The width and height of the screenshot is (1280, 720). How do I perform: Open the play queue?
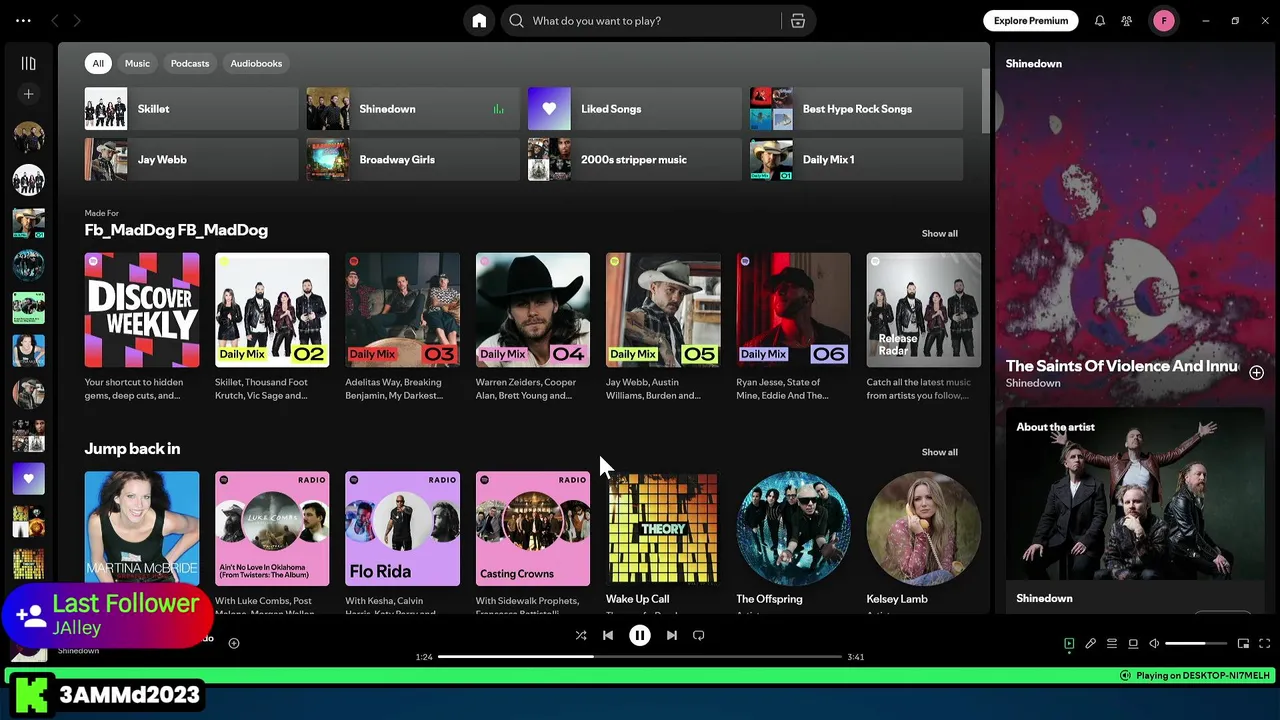pos(1112,644)
